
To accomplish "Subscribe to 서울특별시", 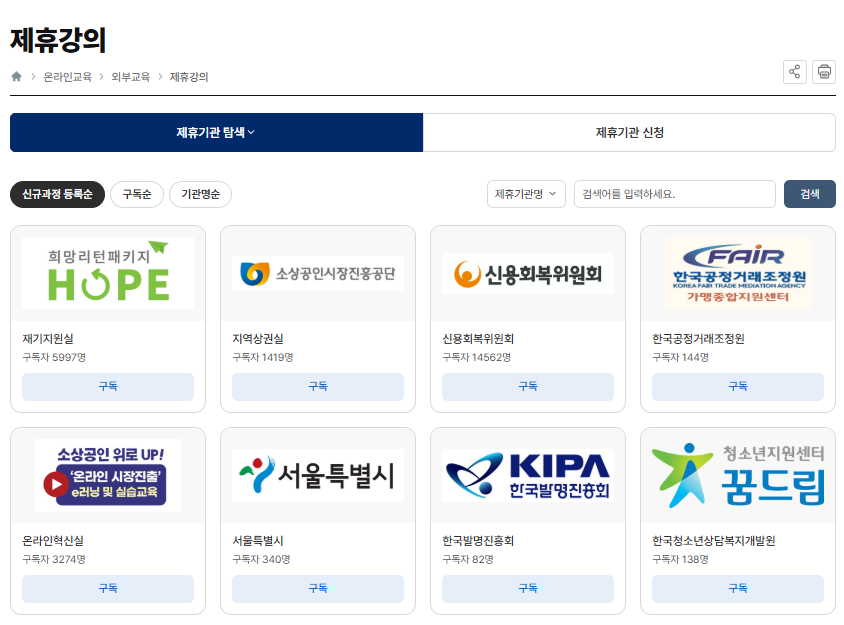I will click(318, 588).
